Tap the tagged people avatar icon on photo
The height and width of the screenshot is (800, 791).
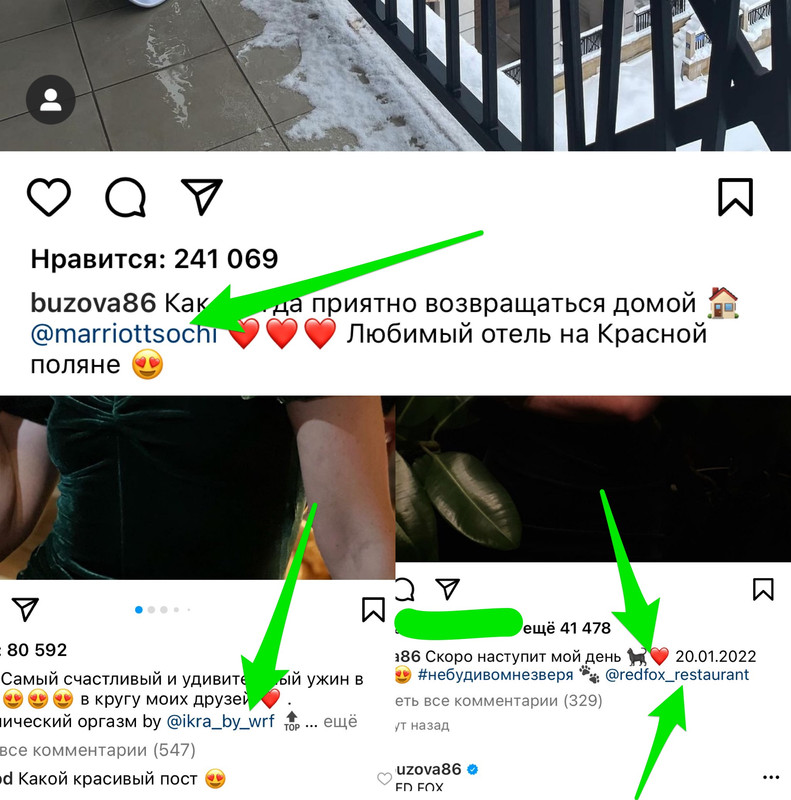tap(51, 99)
